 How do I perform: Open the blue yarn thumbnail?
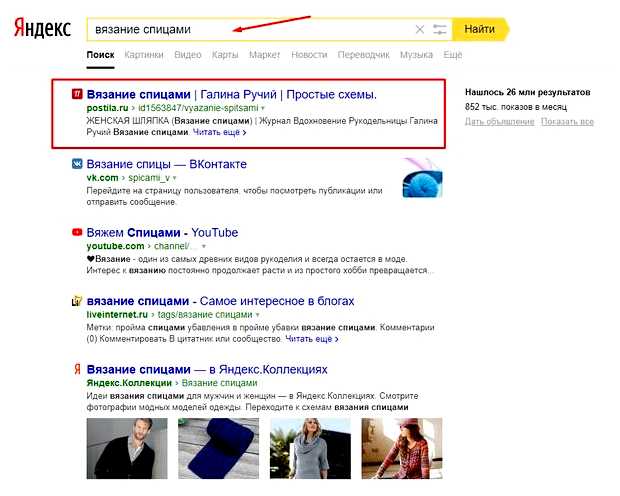coord(422,178)
